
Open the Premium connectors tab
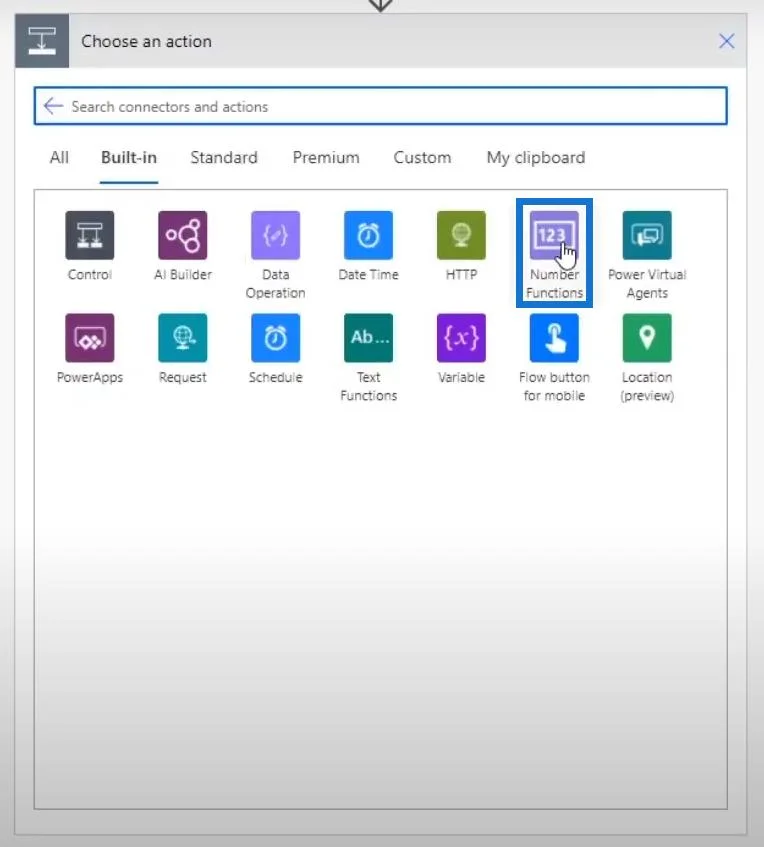click(326, 158)
